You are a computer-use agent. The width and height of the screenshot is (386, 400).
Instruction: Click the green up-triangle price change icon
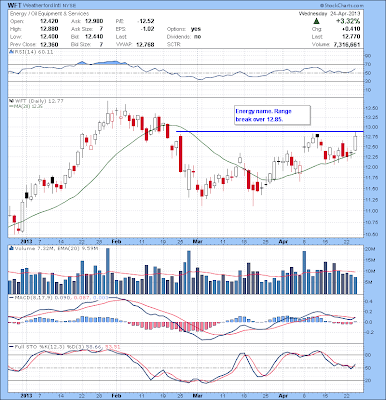point(316,21)
